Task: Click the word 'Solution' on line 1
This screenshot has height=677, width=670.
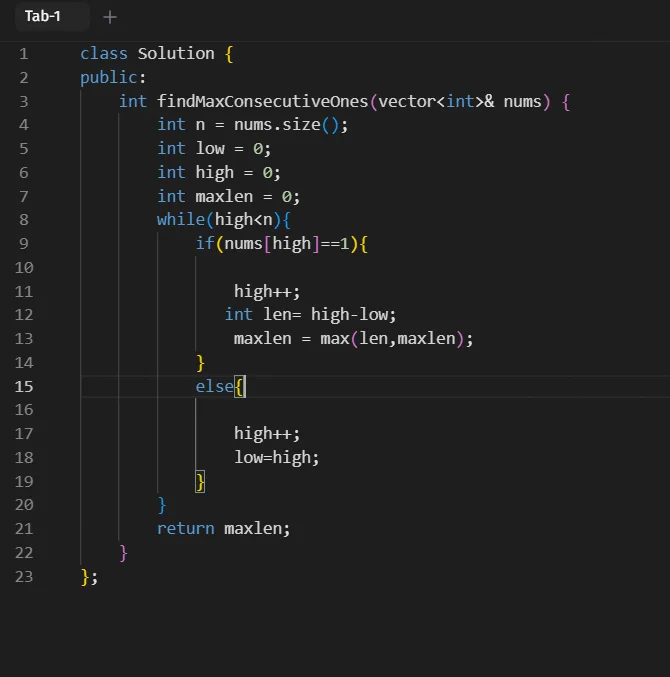Action: click(x=176, y=54)
